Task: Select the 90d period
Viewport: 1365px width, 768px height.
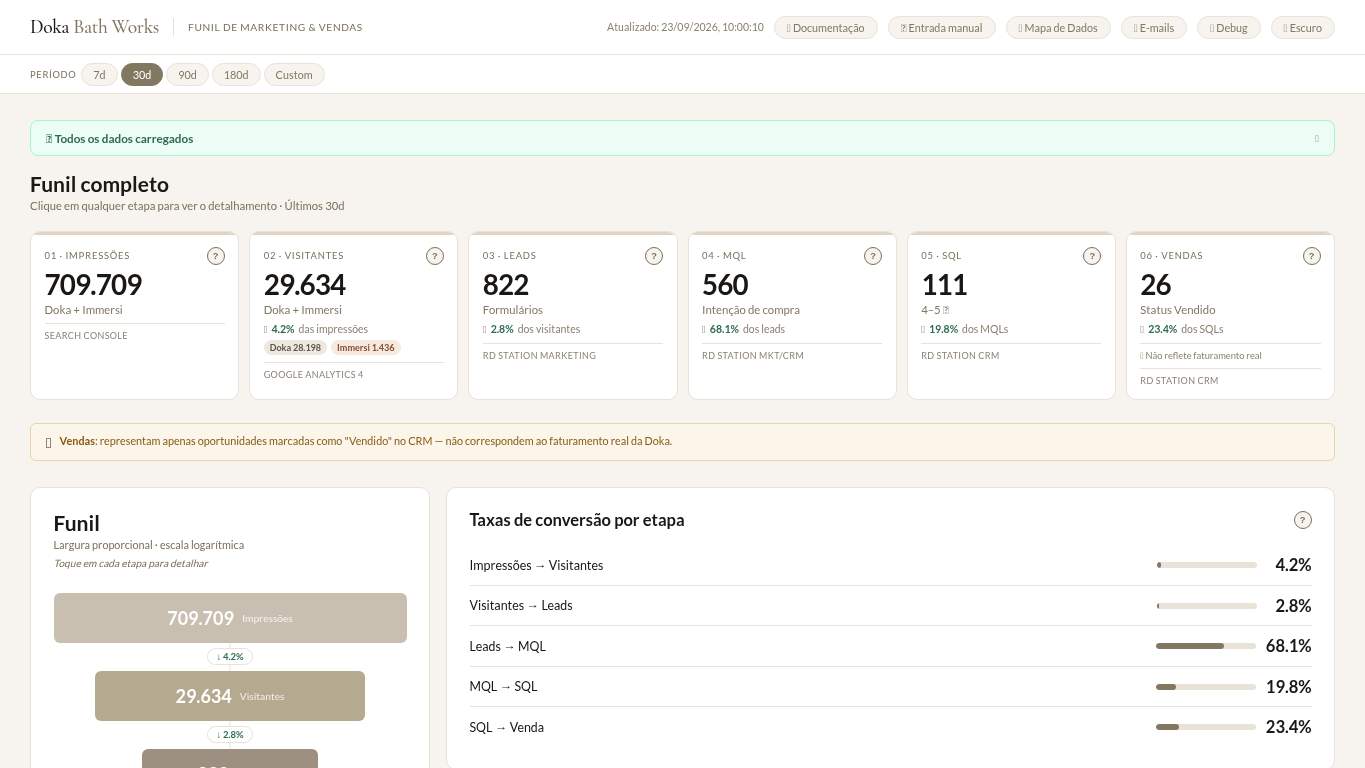Action: tap(187, 75)
